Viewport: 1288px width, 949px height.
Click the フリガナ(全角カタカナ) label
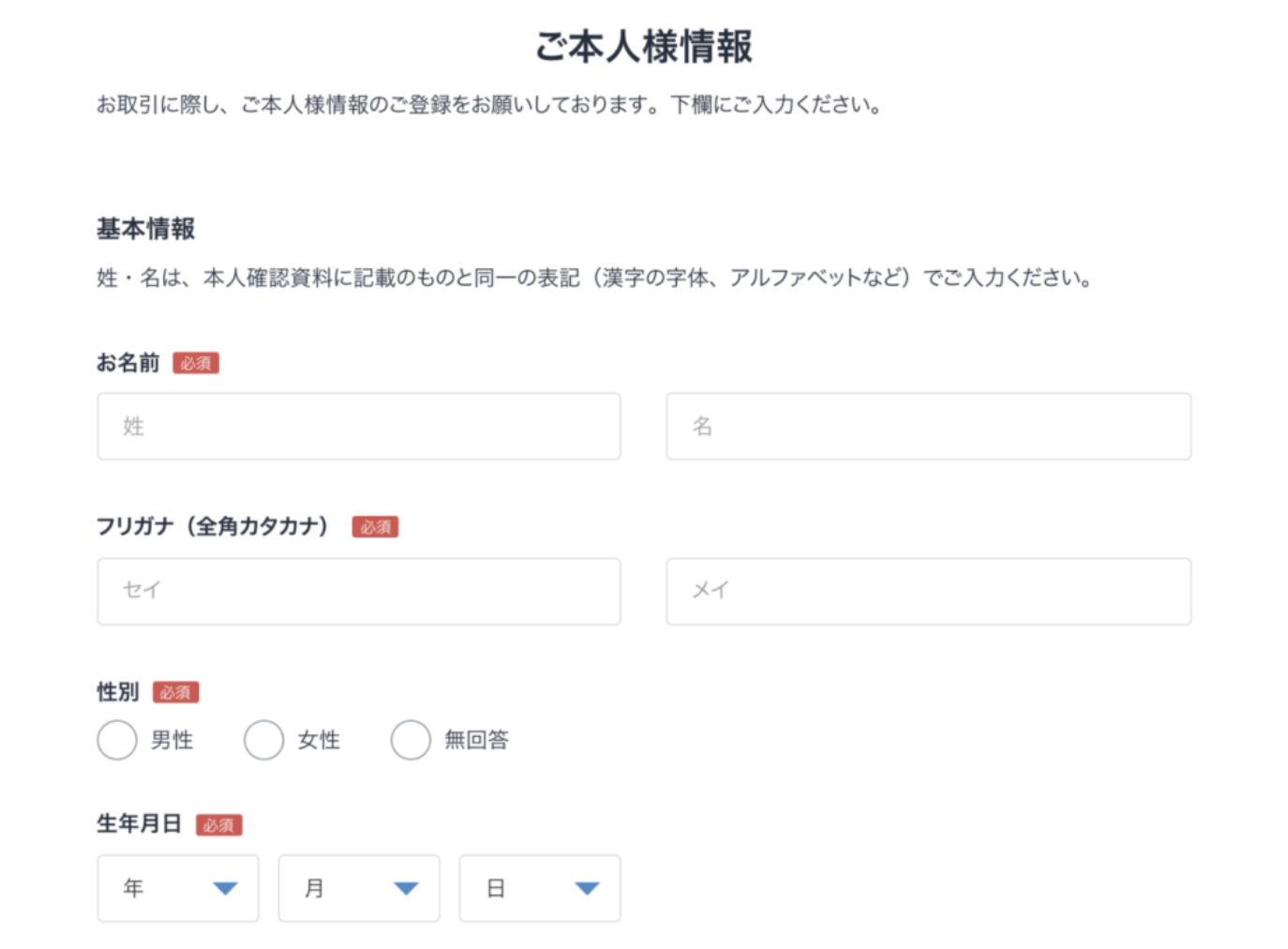click(213, 527)
